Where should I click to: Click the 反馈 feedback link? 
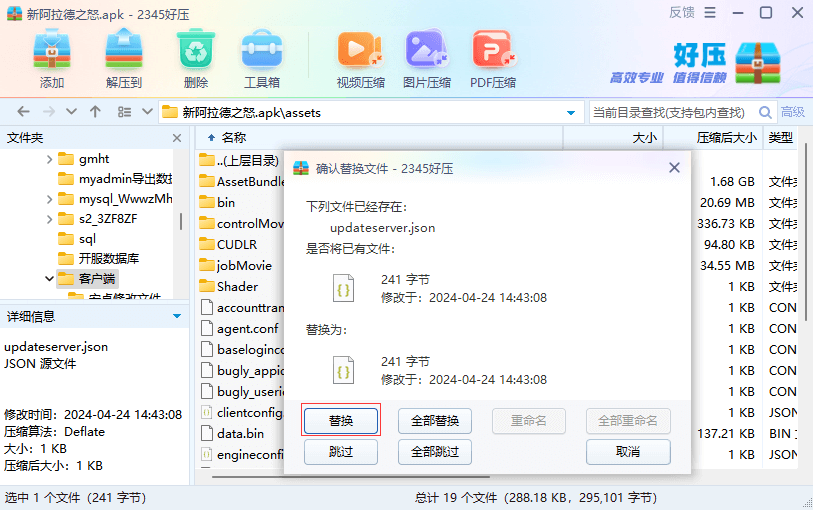[x=682, y=12]
